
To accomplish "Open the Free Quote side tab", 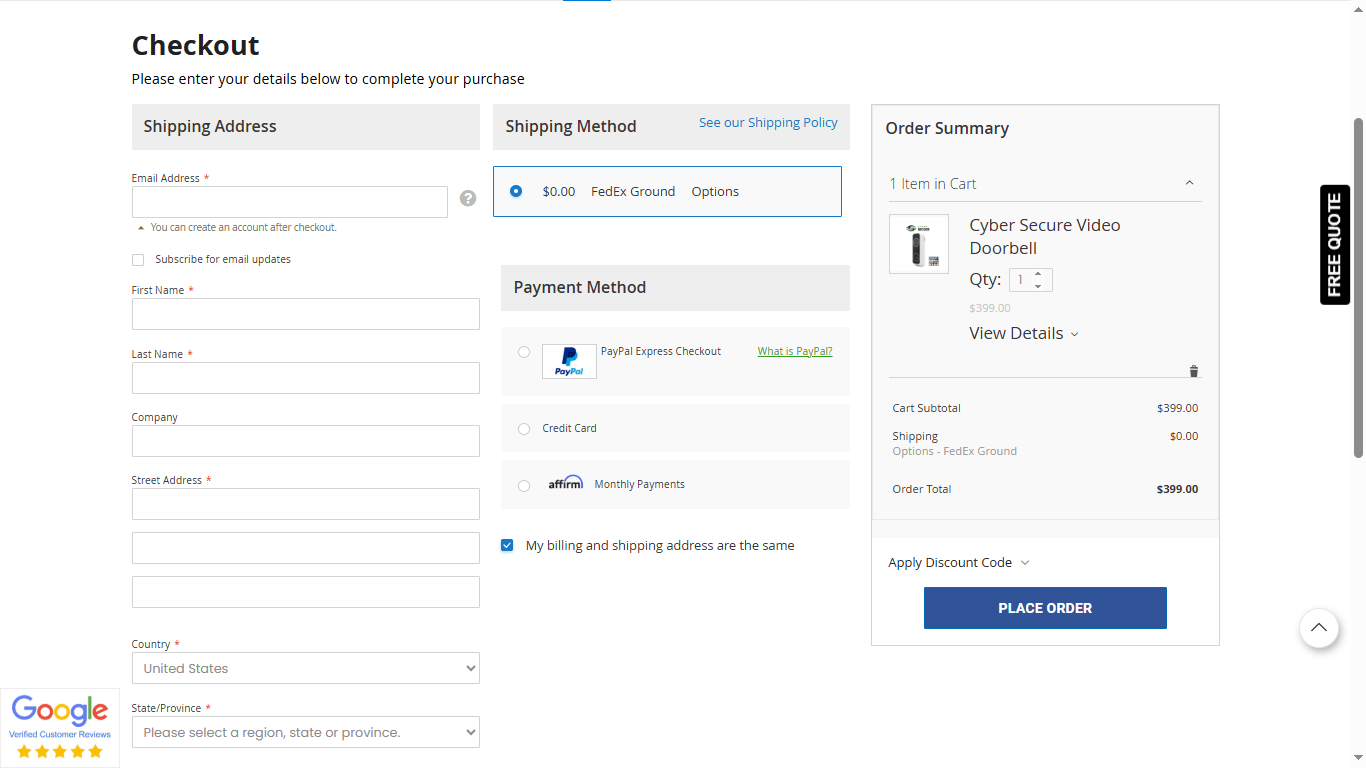I will [1335, 245].
